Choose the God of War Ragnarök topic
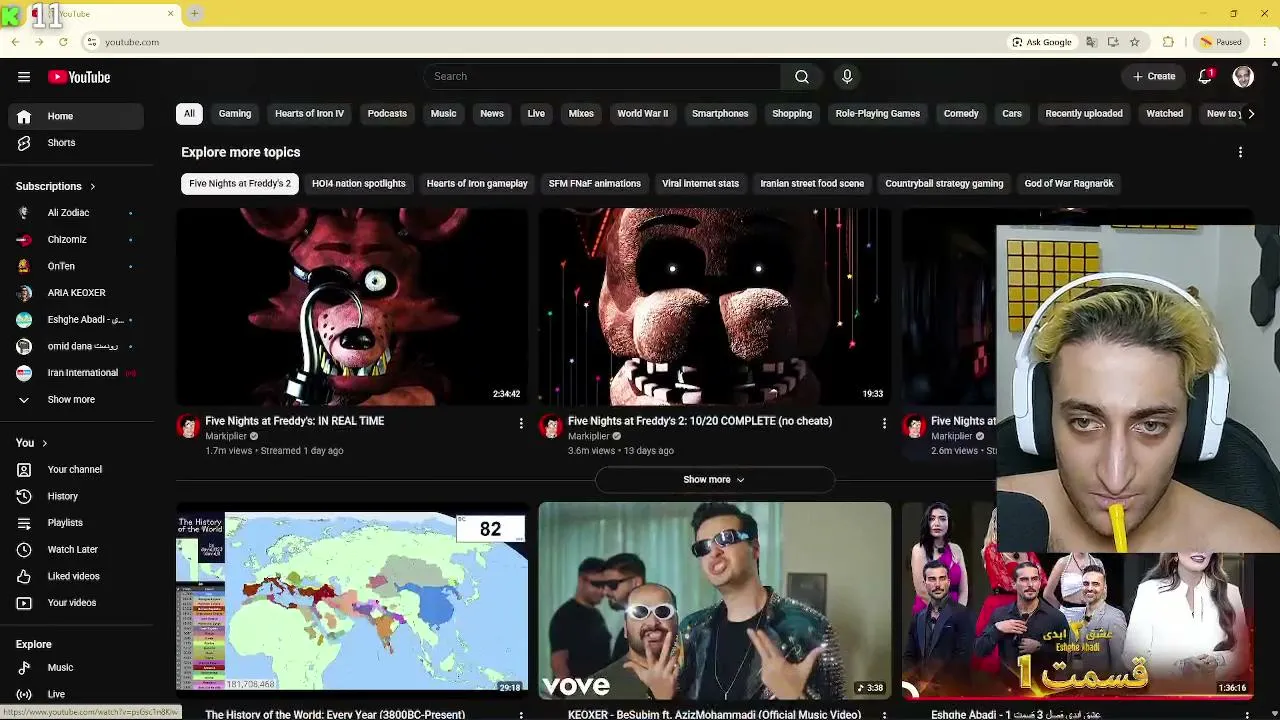Viewport: 1280px width, 720px height. point(1069,184)
